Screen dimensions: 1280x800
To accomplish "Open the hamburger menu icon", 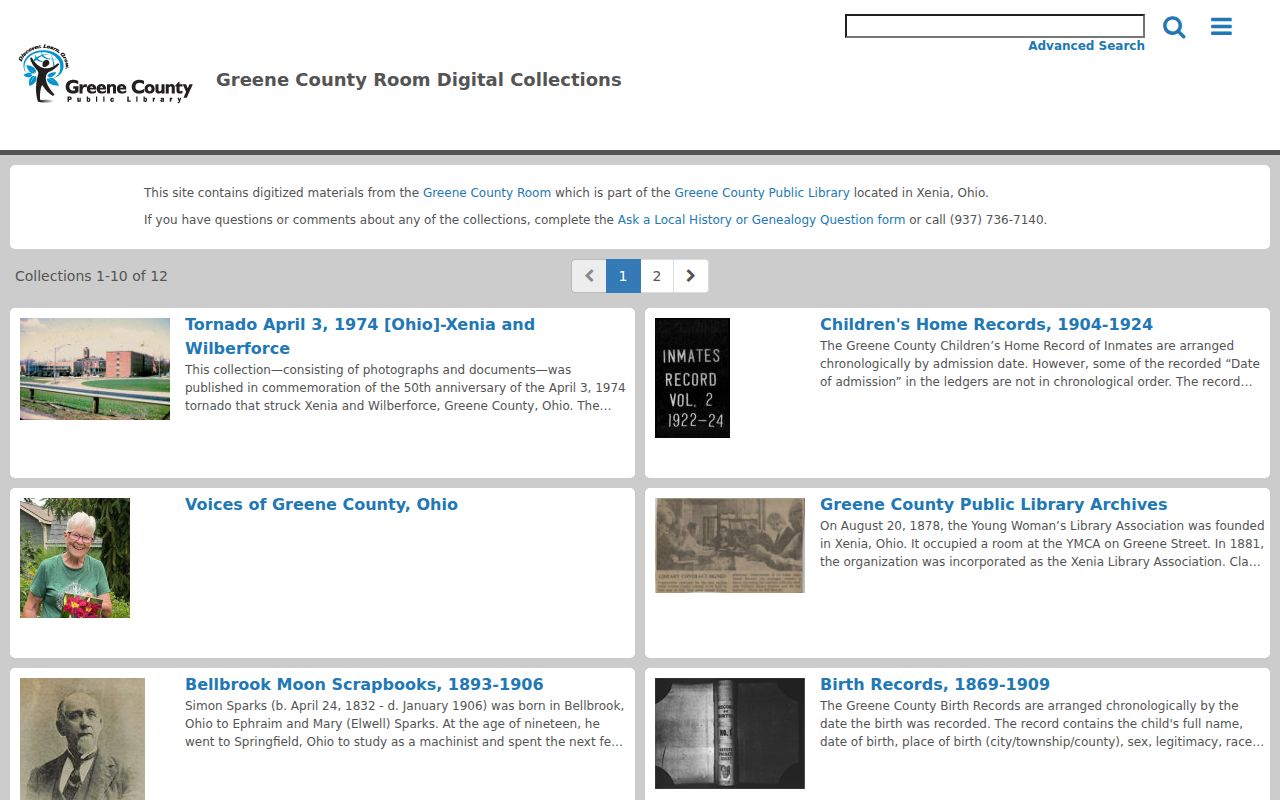I will click(1221, 27).
